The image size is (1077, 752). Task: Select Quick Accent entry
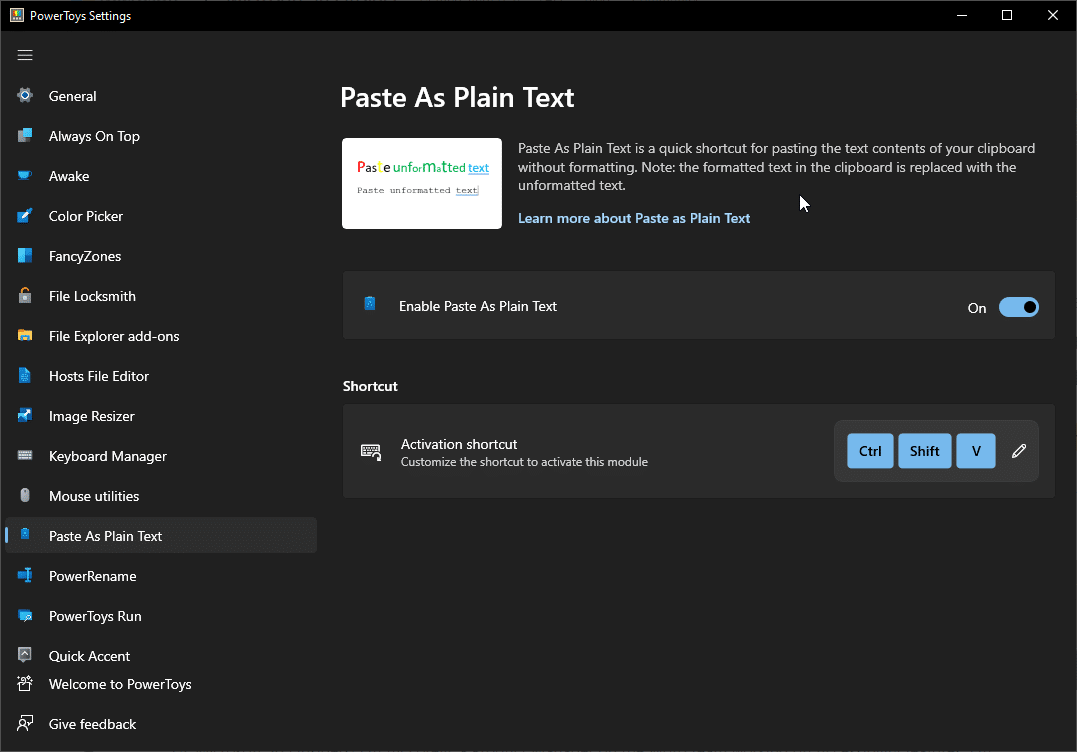pyautogui.click(x=159, y=656)
